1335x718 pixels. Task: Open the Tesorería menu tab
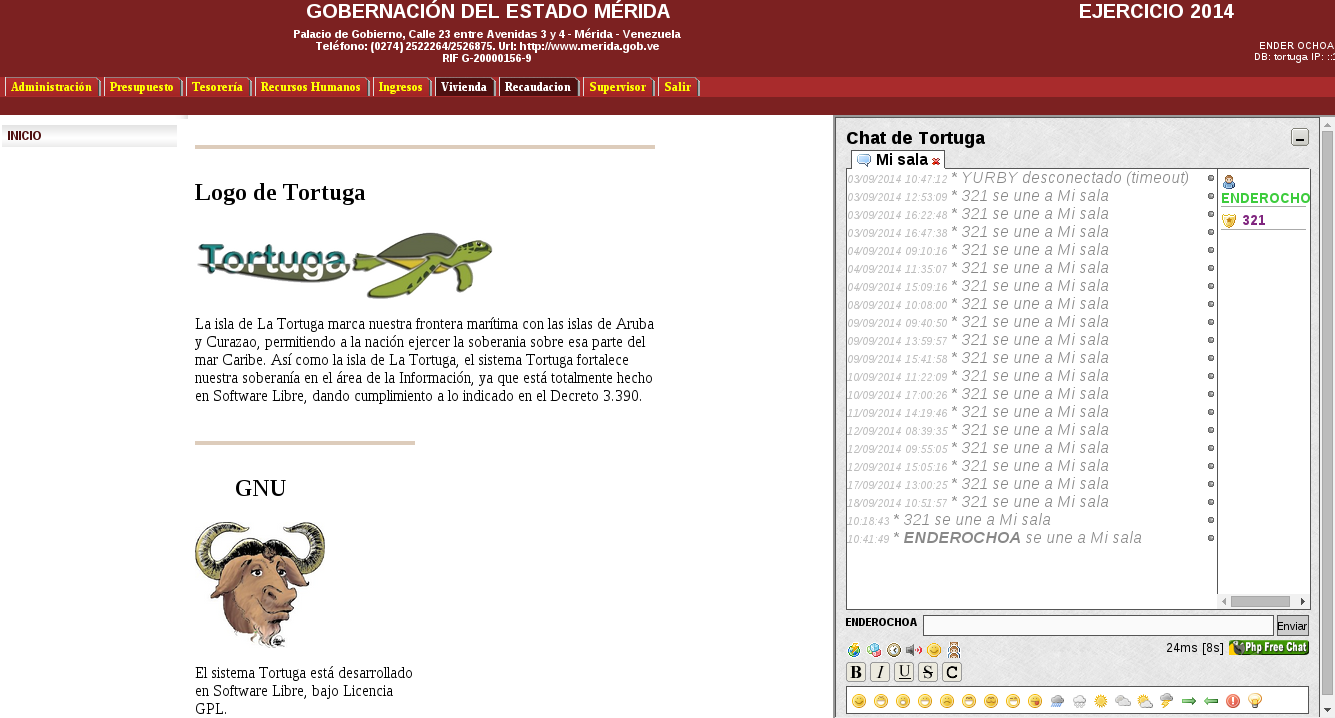tap(217, 87)
